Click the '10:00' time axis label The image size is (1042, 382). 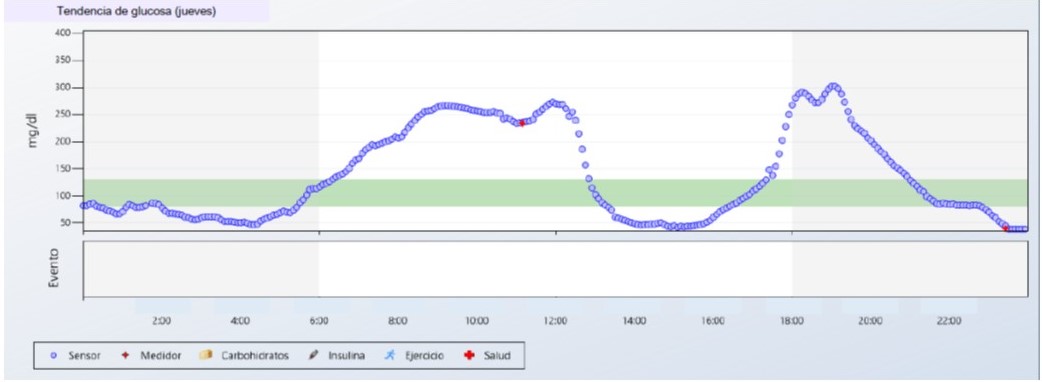tap(476, 321)
